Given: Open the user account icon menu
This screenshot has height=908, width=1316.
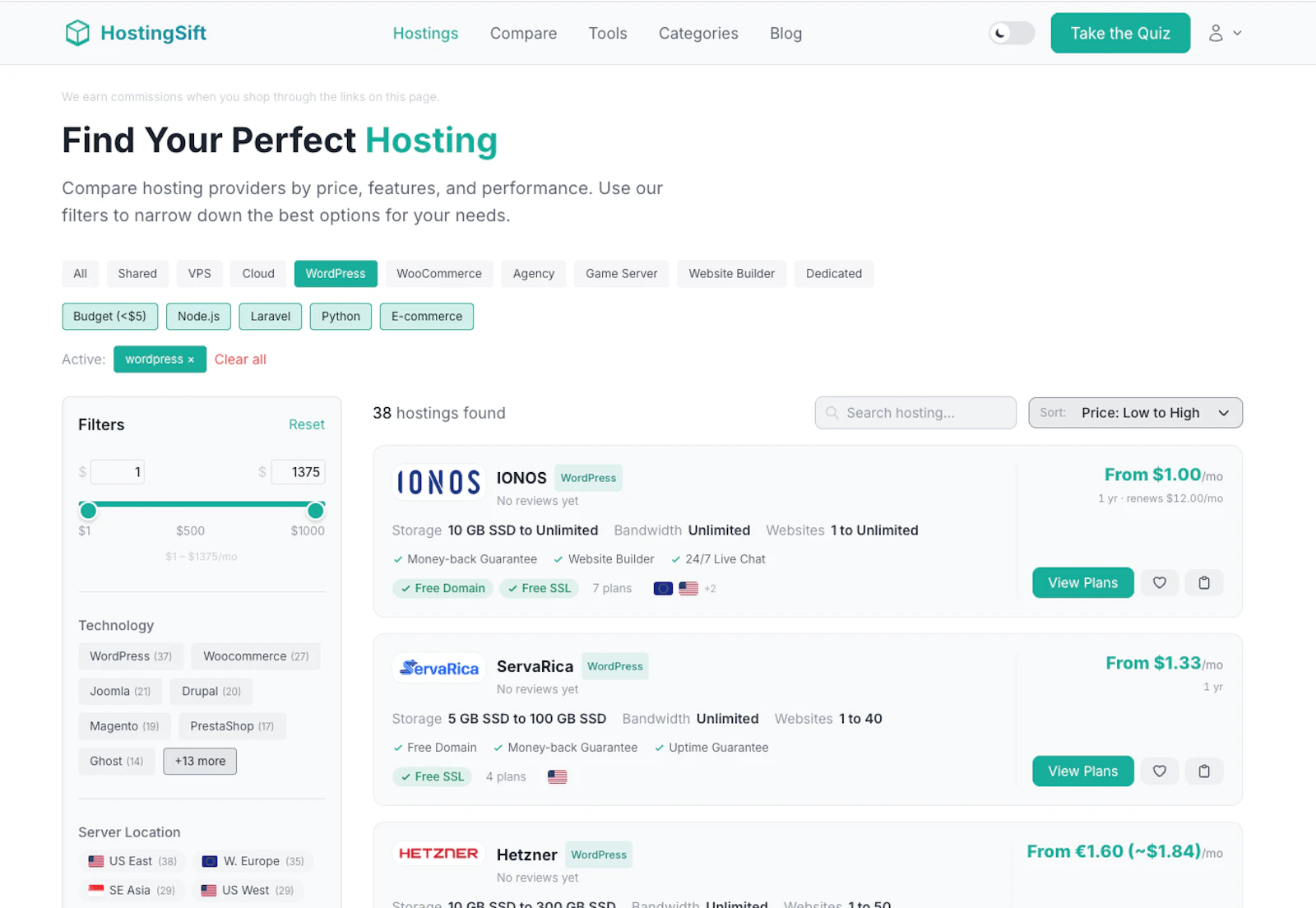Looking at the screenshot, I should (1216, 33).
